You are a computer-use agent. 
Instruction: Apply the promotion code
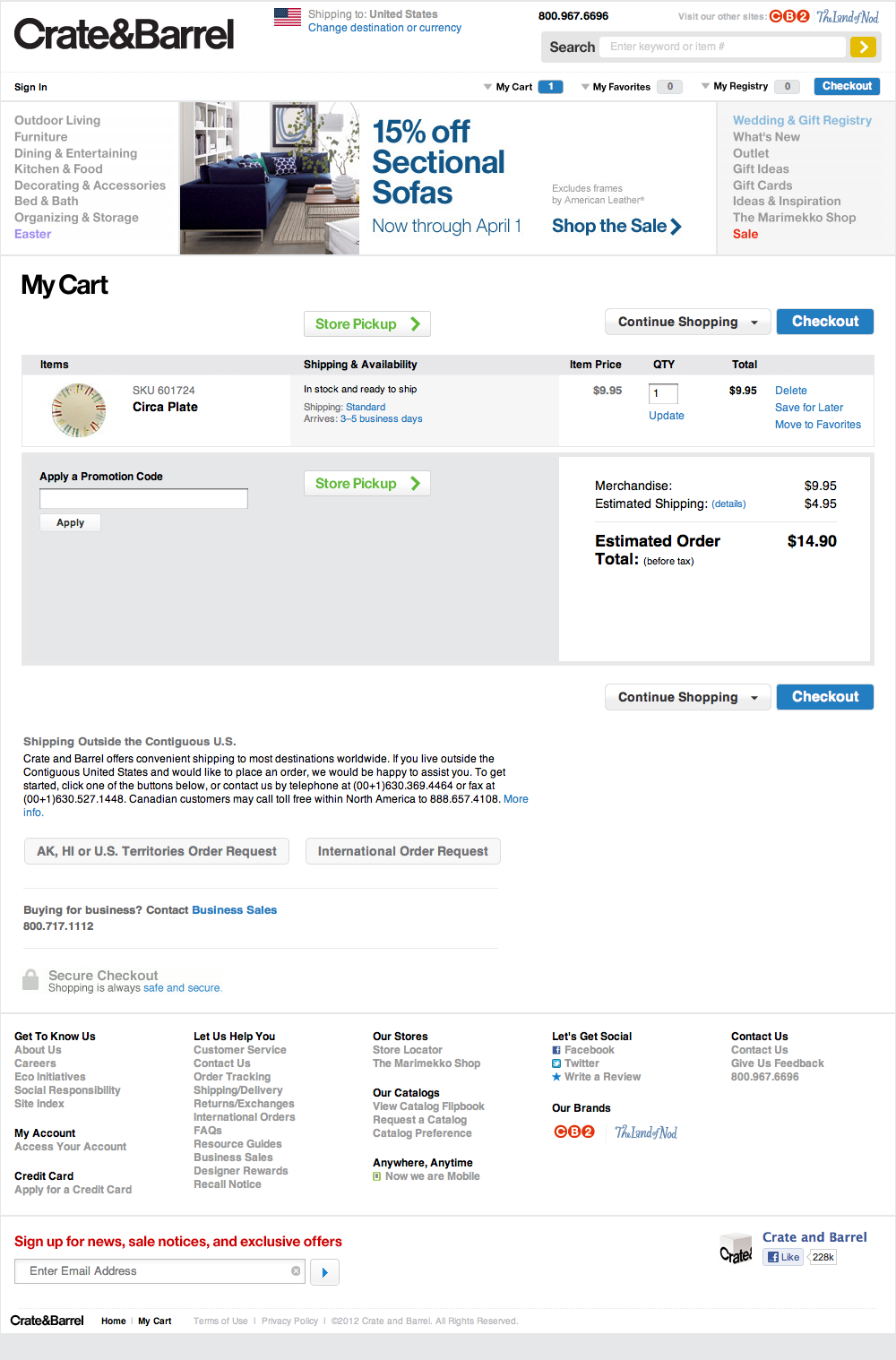pyautogui.click(x=70, y=522)
